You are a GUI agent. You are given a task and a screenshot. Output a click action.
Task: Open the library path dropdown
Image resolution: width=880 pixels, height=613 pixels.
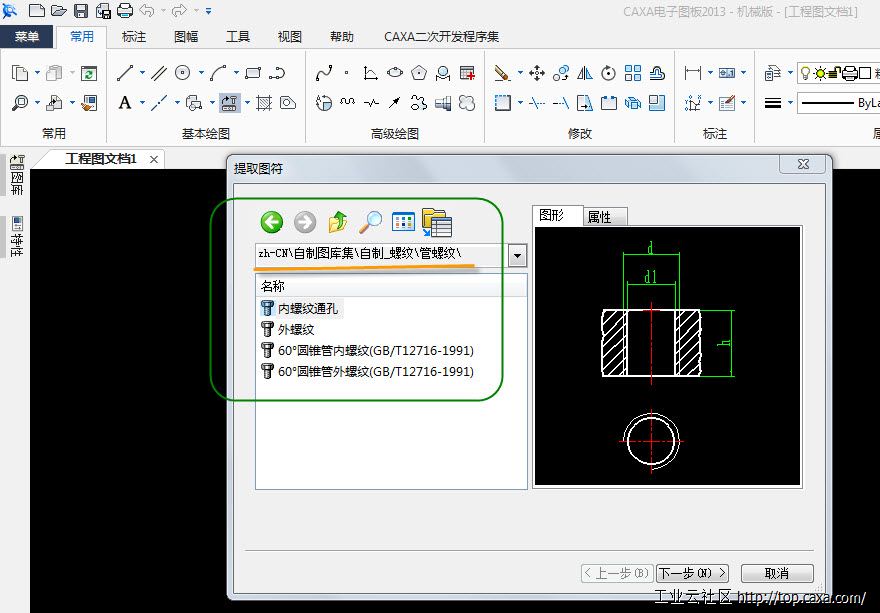pos(517,255)
